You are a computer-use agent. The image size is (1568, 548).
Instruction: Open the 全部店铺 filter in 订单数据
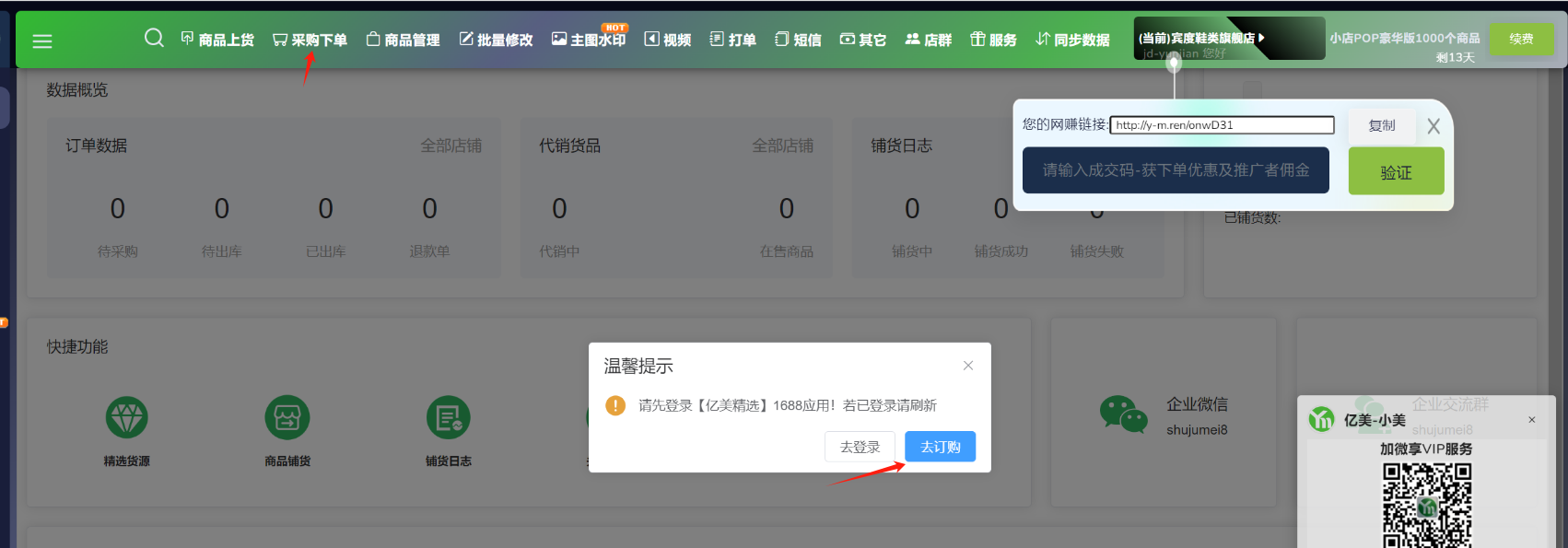451,146
